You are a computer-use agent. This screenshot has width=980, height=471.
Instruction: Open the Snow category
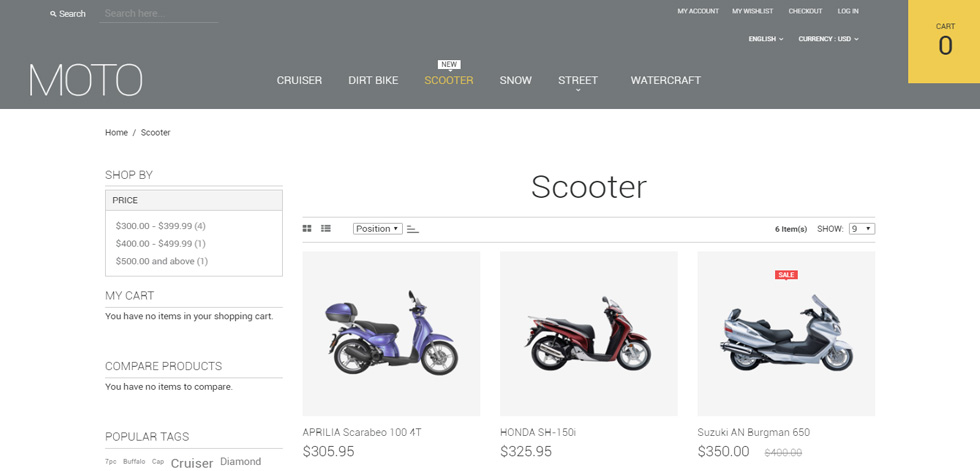516,81
